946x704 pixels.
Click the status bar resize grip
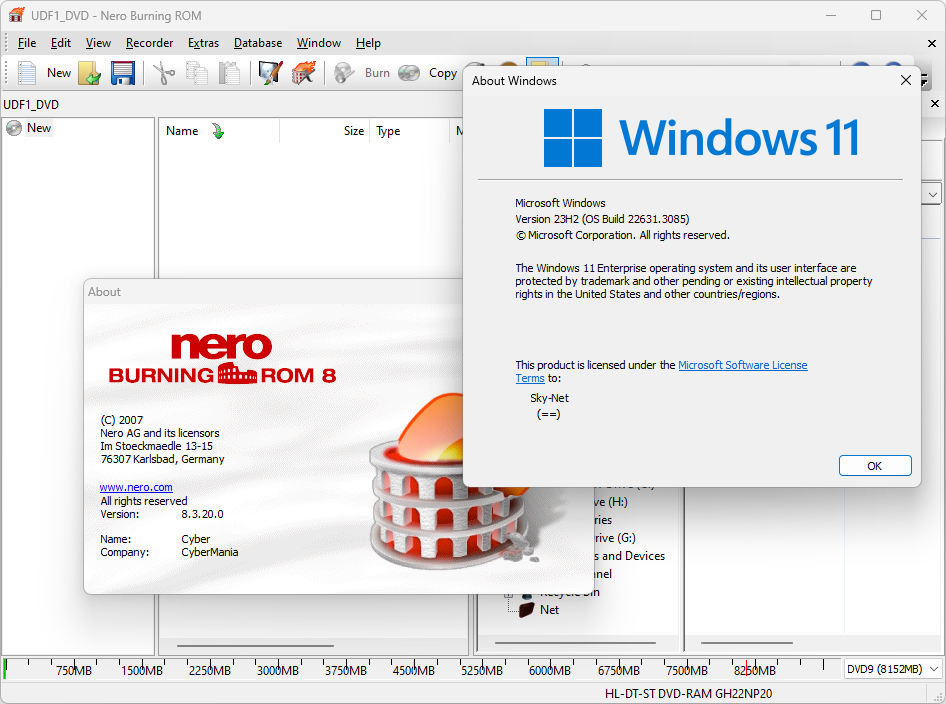point(938,696)
